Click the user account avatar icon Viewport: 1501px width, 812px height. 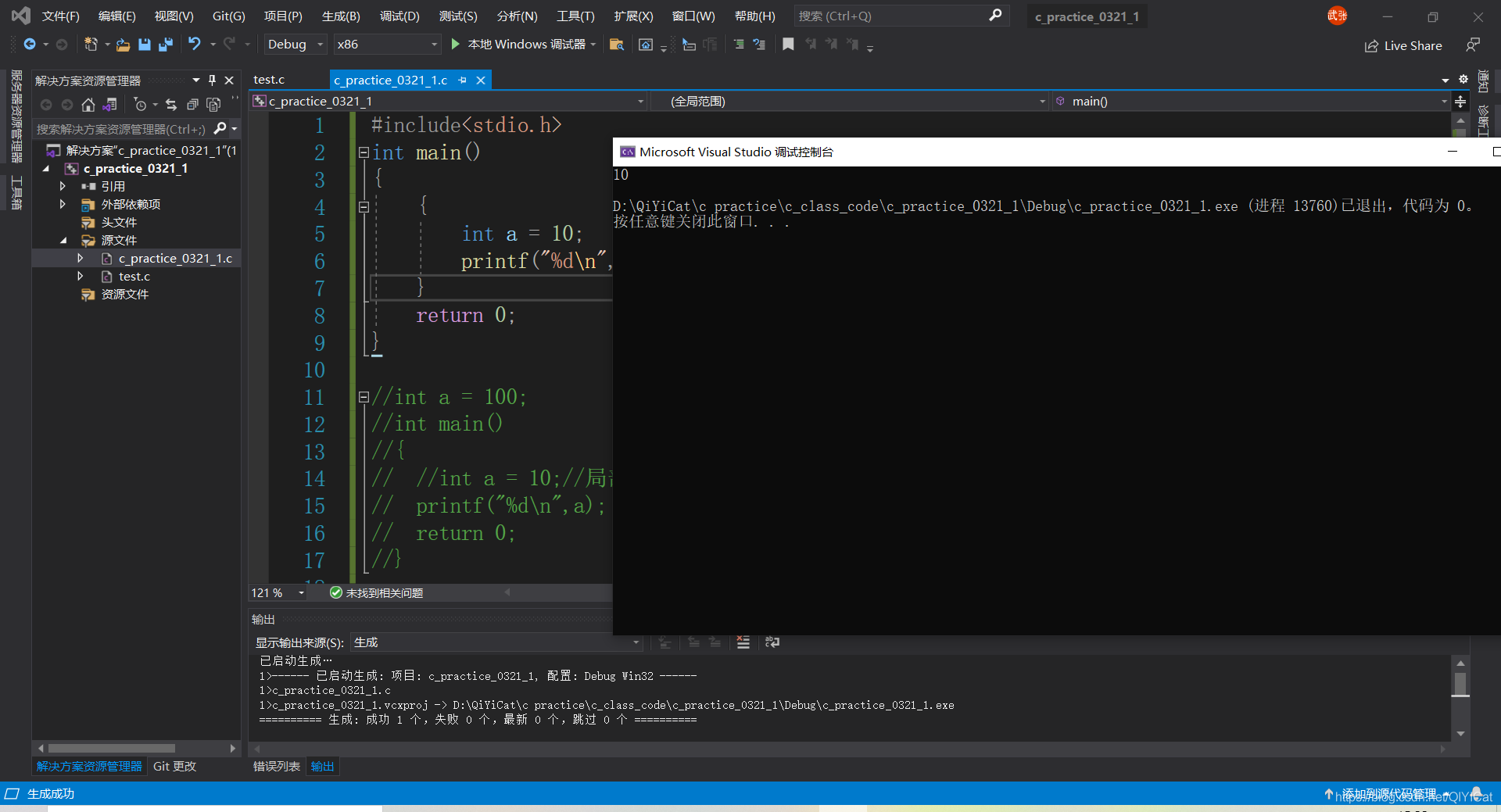(1337, 16)
